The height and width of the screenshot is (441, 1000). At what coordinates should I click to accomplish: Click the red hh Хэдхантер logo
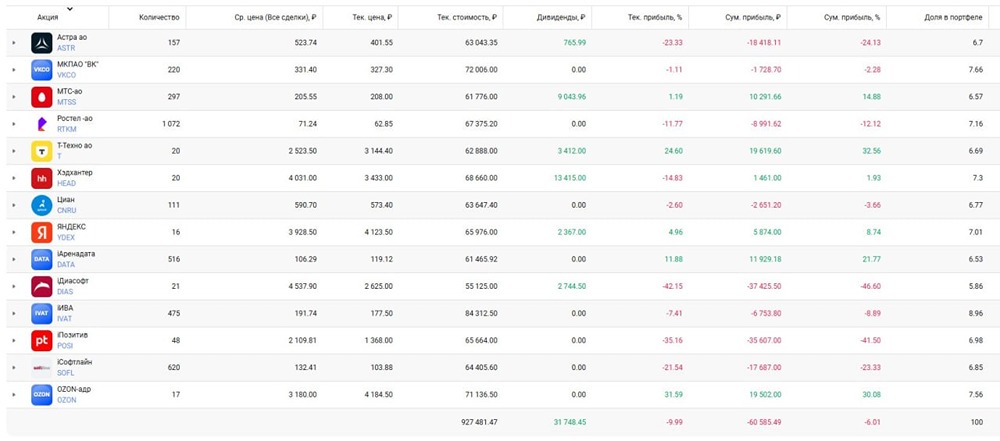pos(41,178)
